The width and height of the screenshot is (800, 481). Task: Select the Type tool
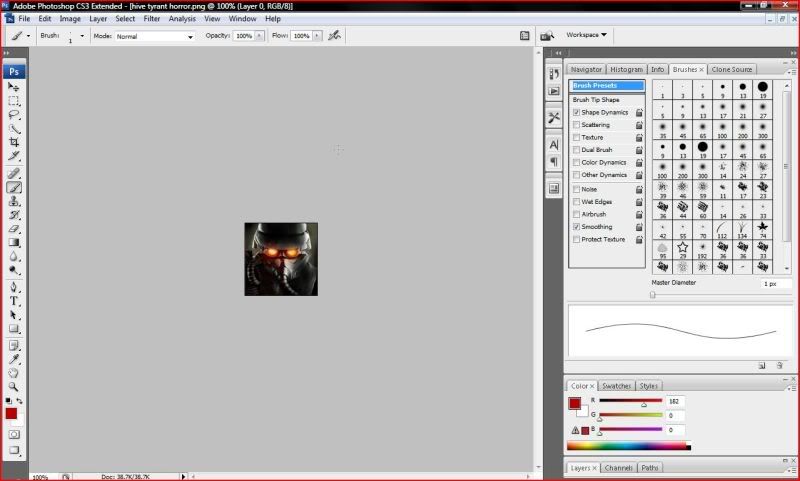(x=14, y=301)
